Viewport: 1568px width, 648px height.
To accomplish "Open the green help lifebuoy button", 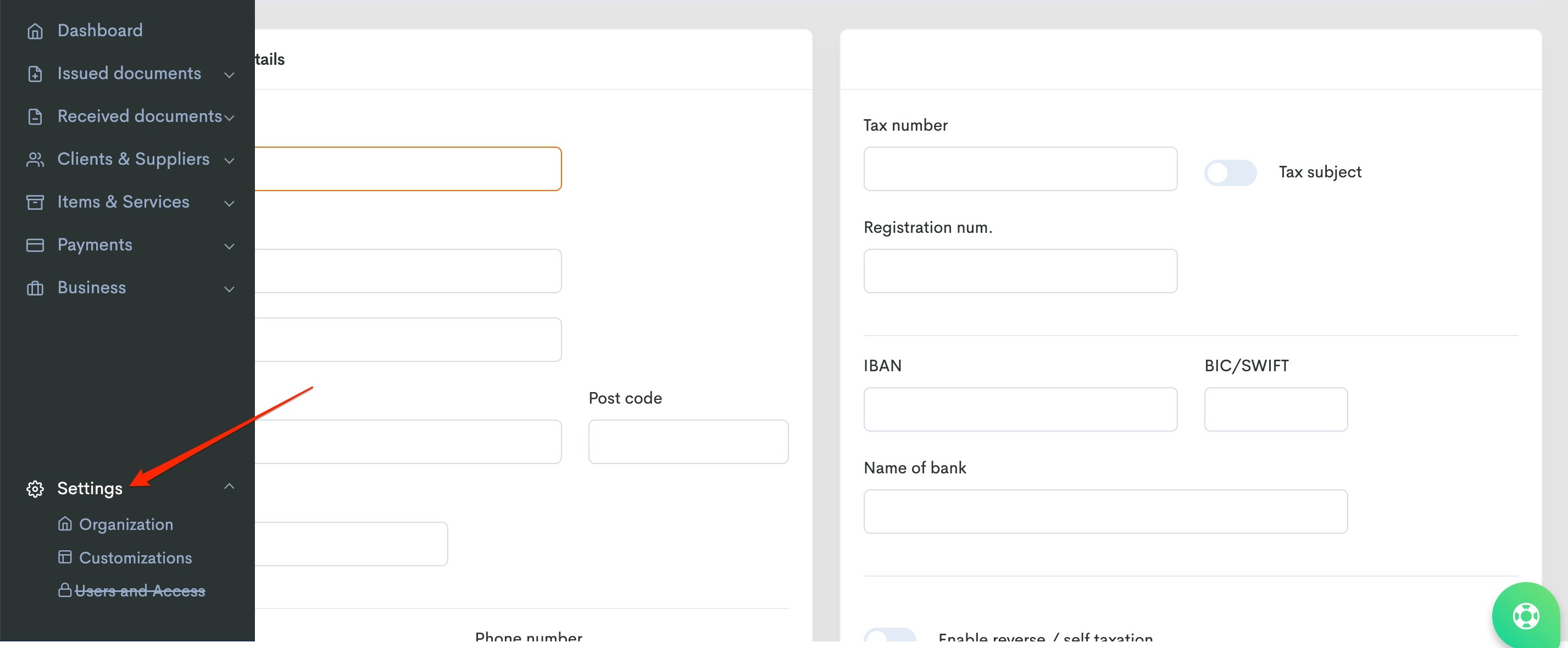I will (1525, 616).
